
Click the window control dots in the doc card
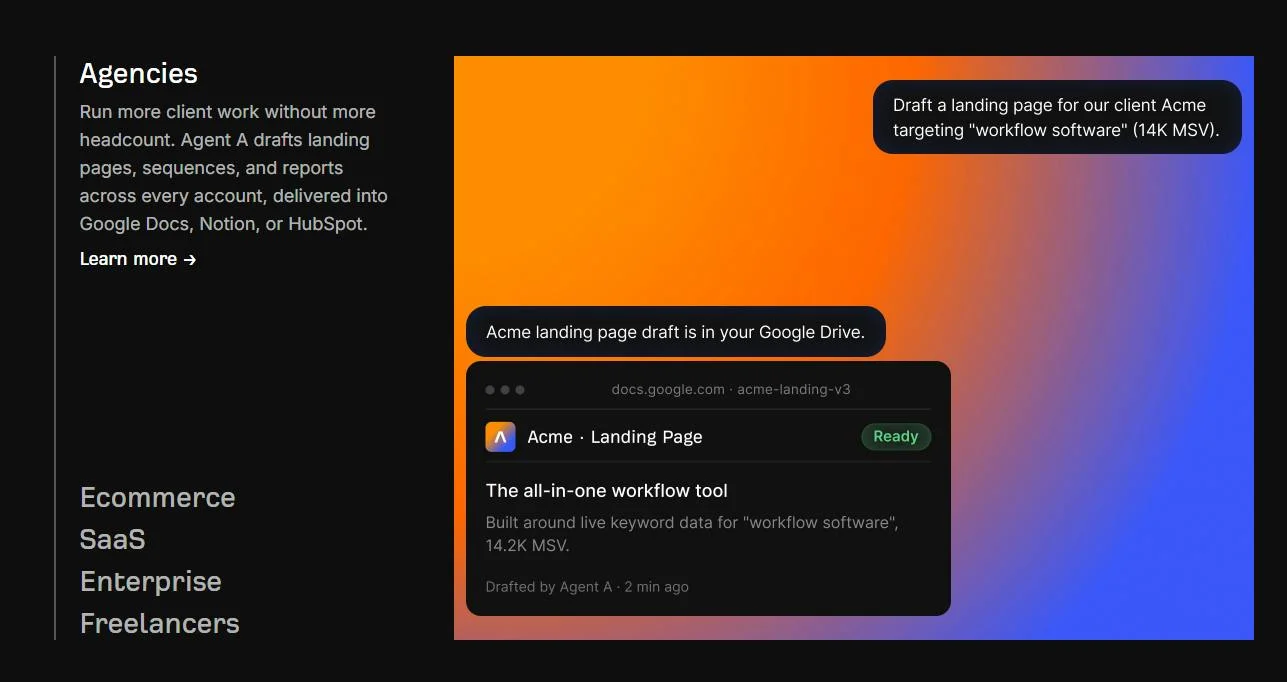tap(505, 390)
